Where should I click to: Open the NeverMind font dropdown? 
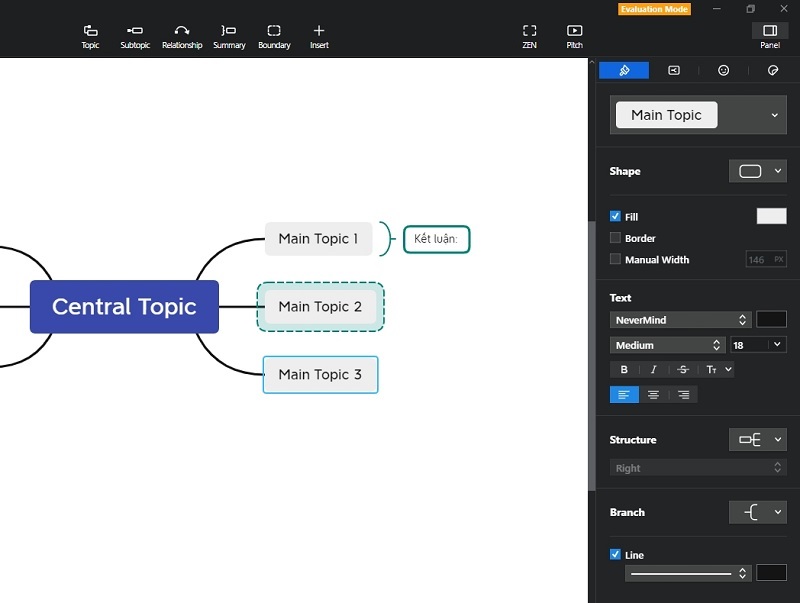(681, 320)
